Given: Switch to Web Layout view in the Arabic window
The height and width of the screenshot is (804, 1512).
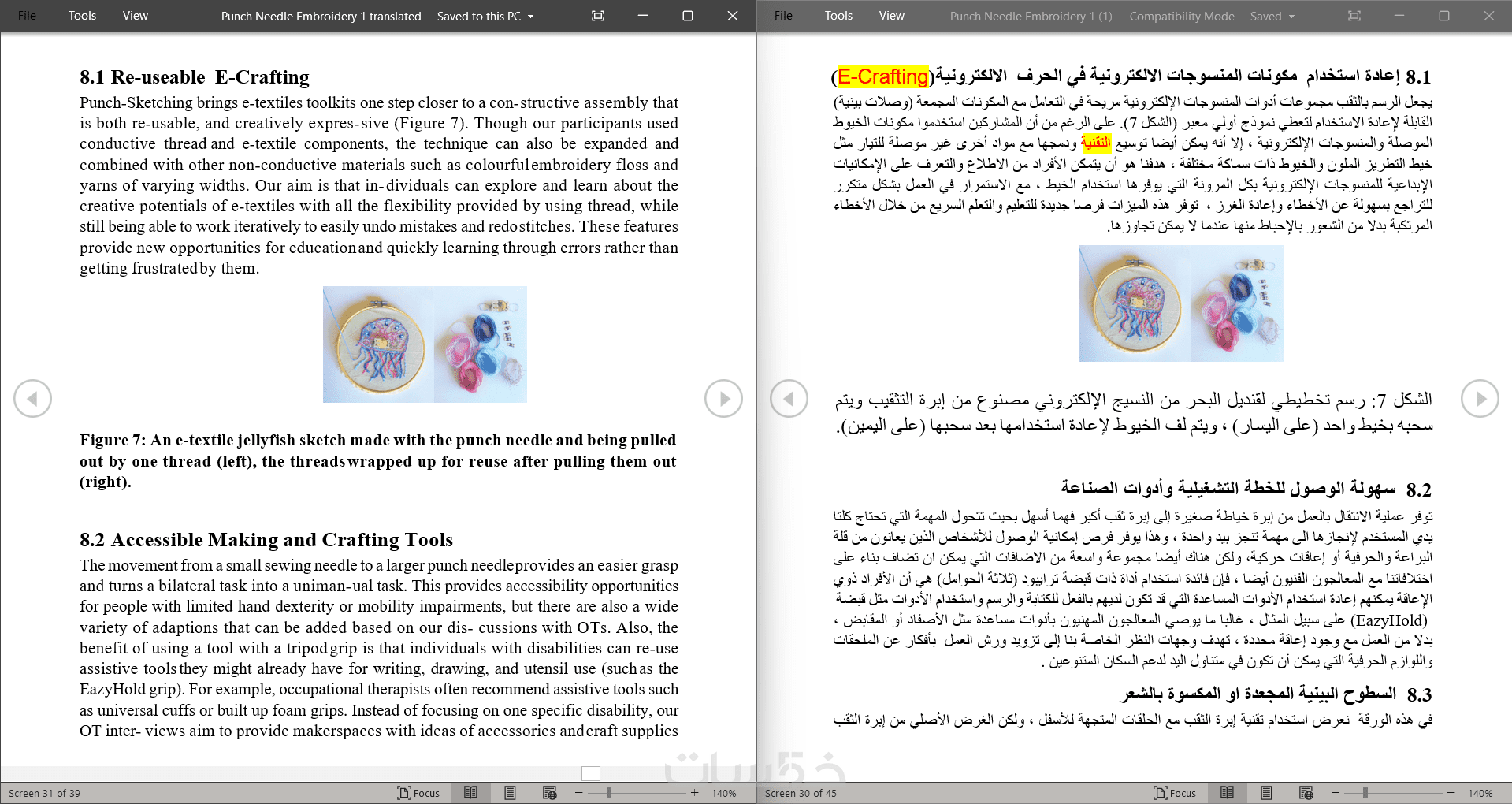Looking at the screenshot, I should click(x=1306, y=793).
